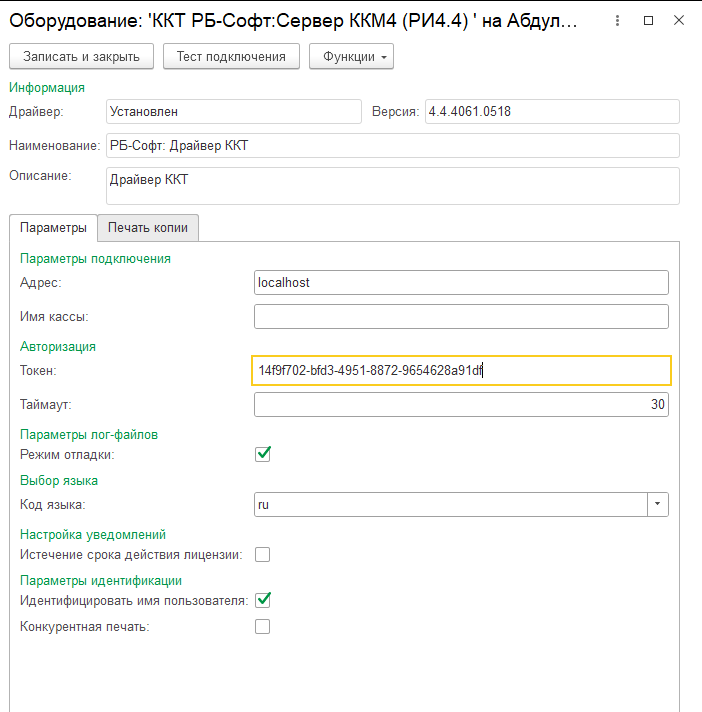Click the 'Таймаут:' label

[x=45, y=405]
